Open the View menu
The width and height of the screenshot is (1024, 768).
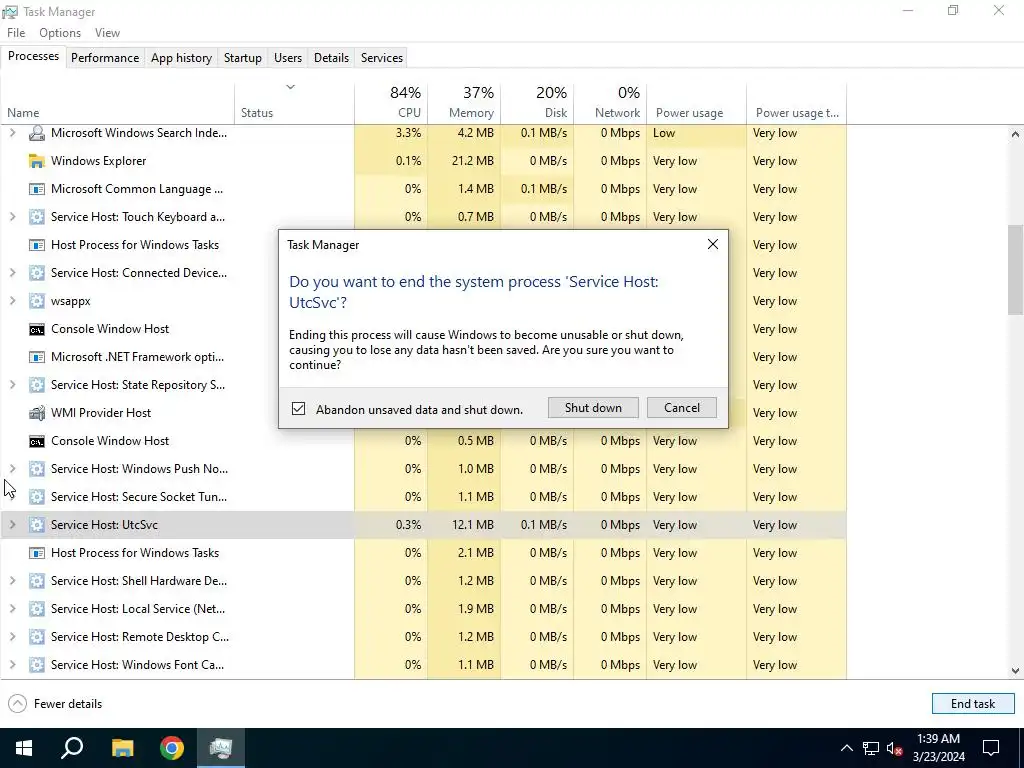point(107,33)
